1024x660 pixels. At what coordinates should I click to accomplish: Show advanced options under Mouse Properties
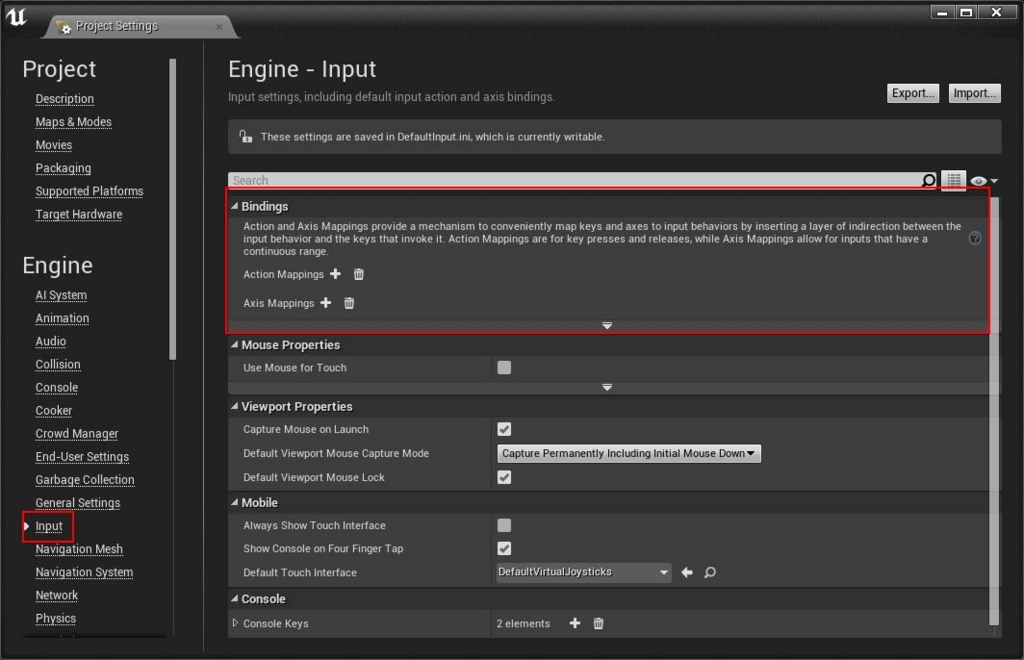point(607,387)
